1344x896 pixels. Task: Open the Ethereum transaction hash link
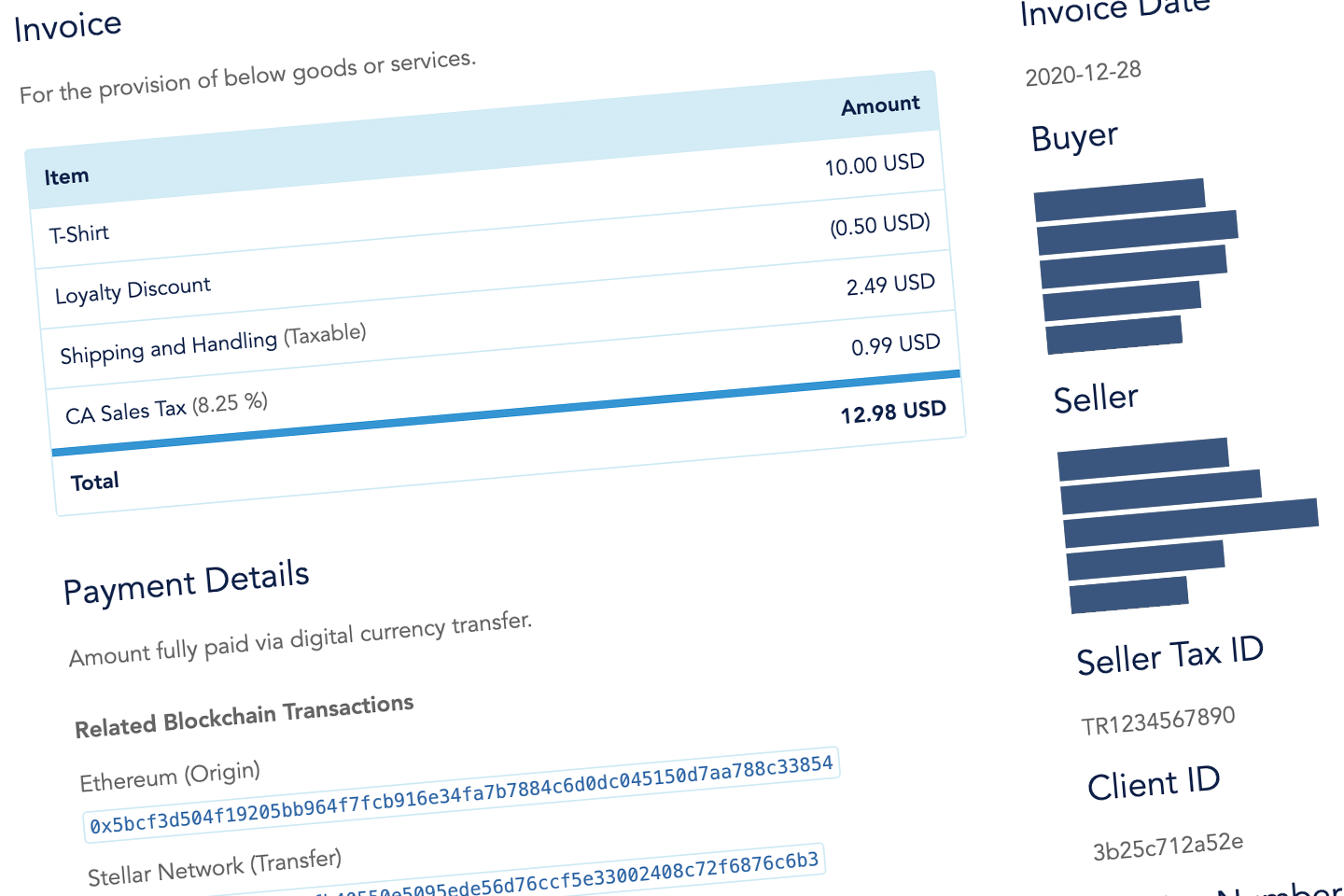461,794
